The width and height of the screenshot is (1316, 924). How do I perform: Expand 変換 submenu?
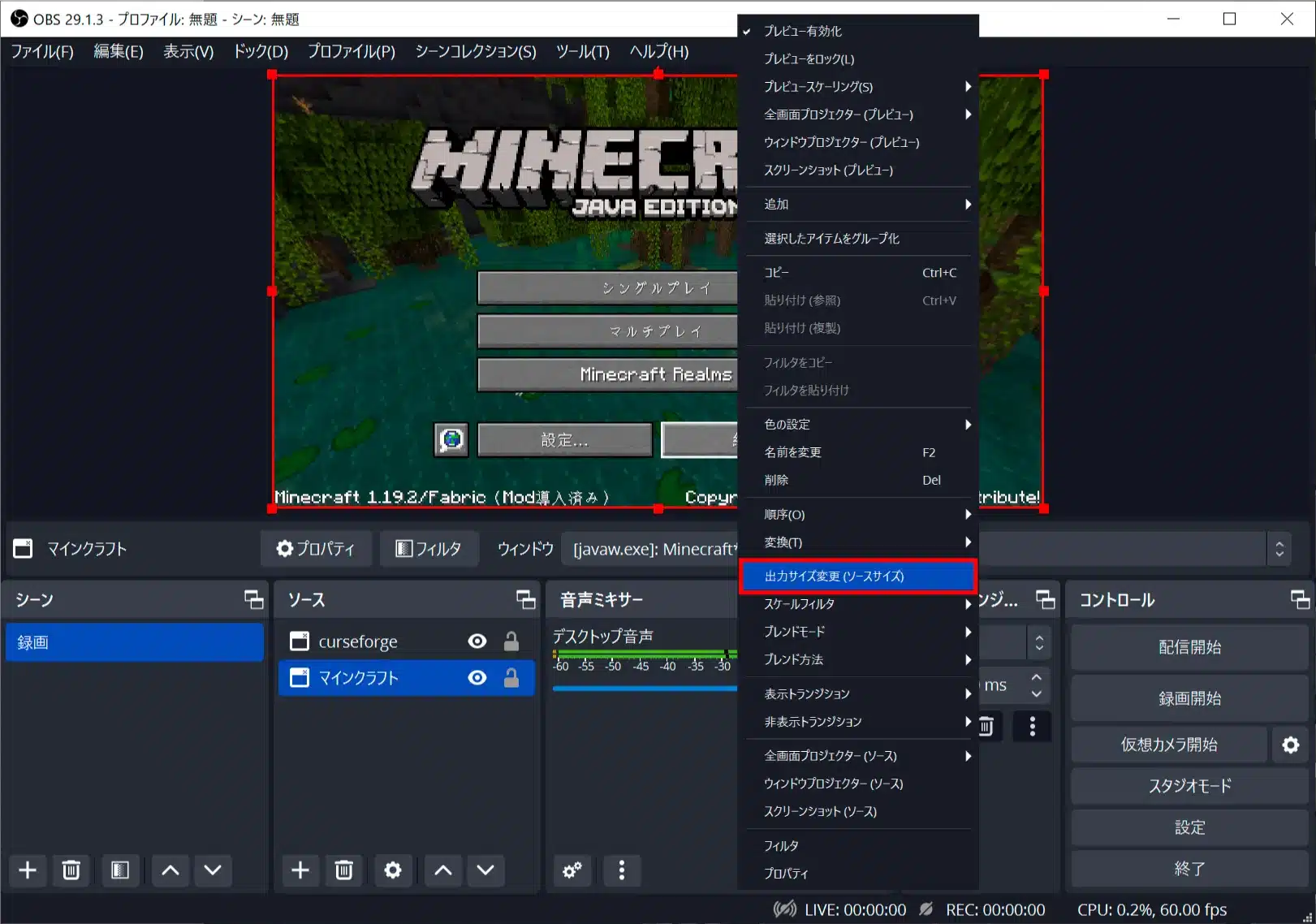click(858, 542)
